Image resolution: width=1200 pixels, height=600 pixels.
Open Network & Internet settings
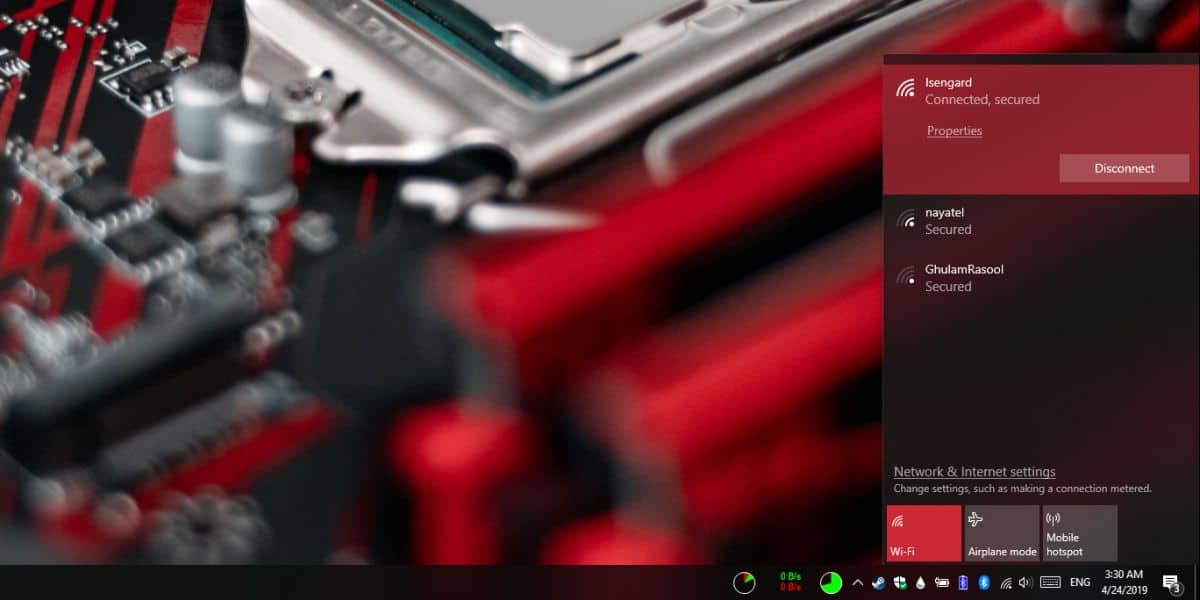tap(973, 471)
